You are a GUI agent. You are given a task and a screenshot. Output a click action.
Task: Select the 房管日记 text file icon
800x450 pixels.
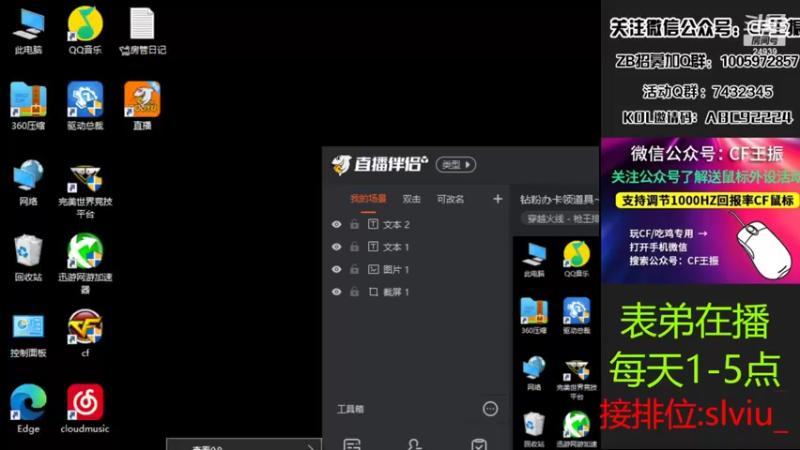[x=142, y=32]
